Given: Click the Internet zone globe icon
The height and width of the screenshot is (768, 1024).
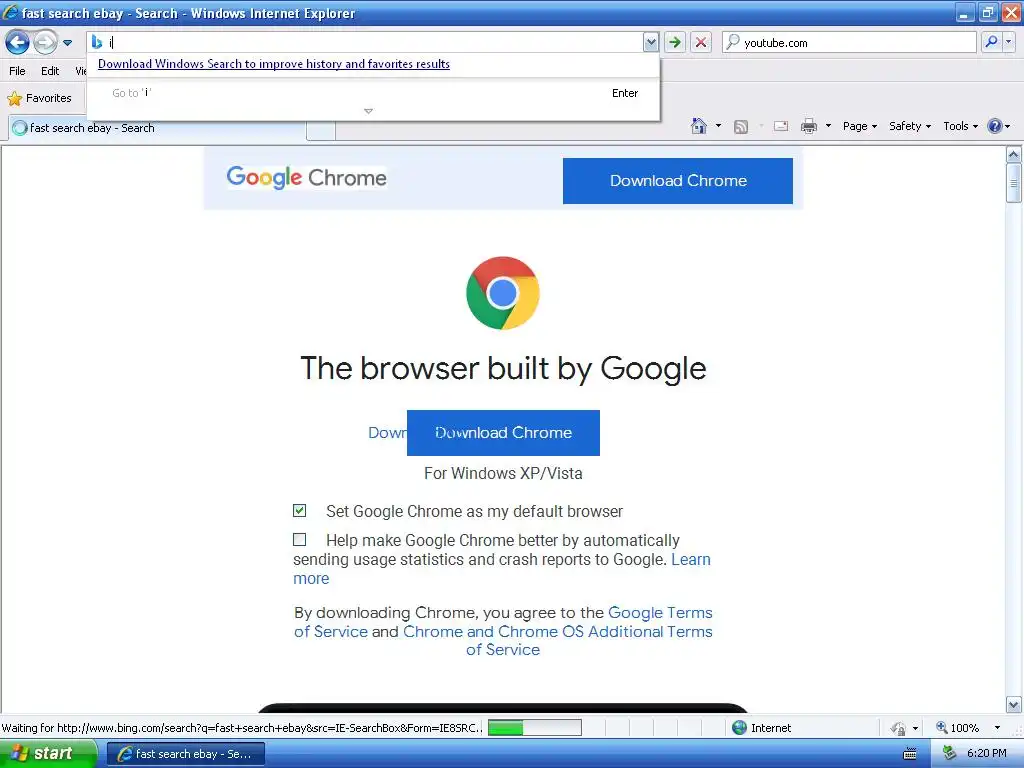Looking at the screenshot, I should [x=739, y=728].
